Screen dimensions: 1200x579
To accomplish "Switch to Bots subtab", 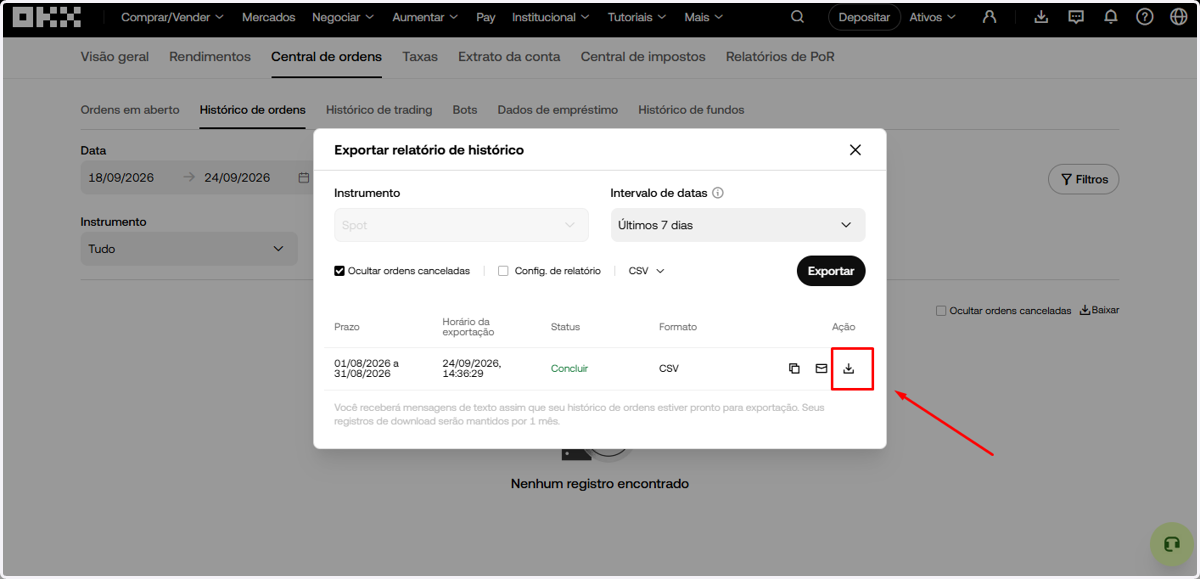I will 465,110.
